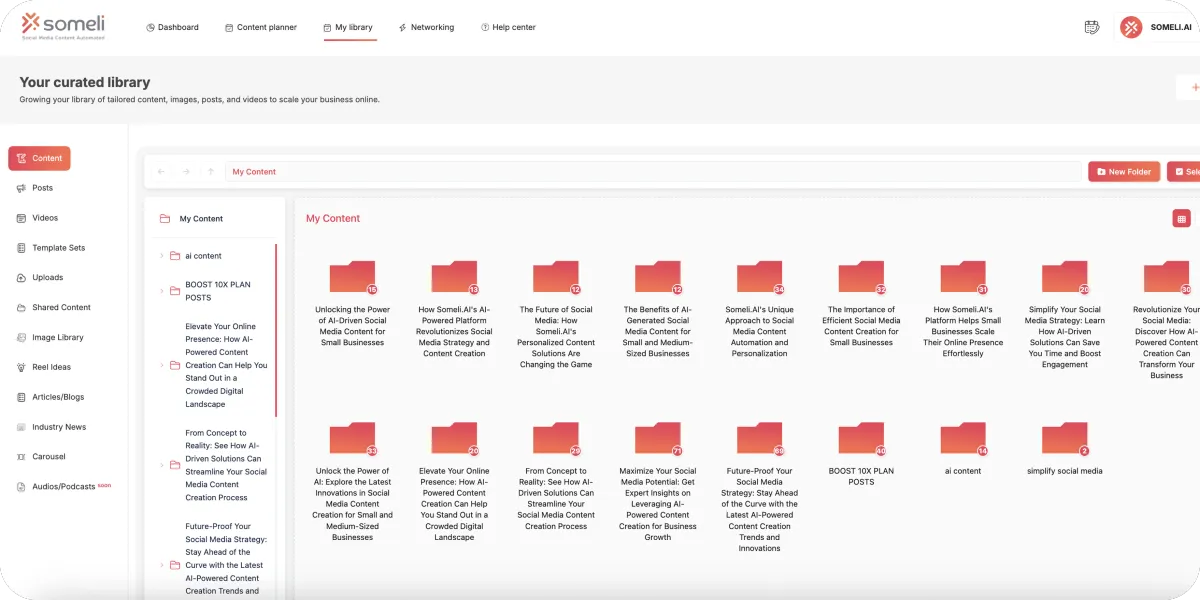Create a New Folder
The width and height of the screenshot is (1200, 600).
(1124, 172)
